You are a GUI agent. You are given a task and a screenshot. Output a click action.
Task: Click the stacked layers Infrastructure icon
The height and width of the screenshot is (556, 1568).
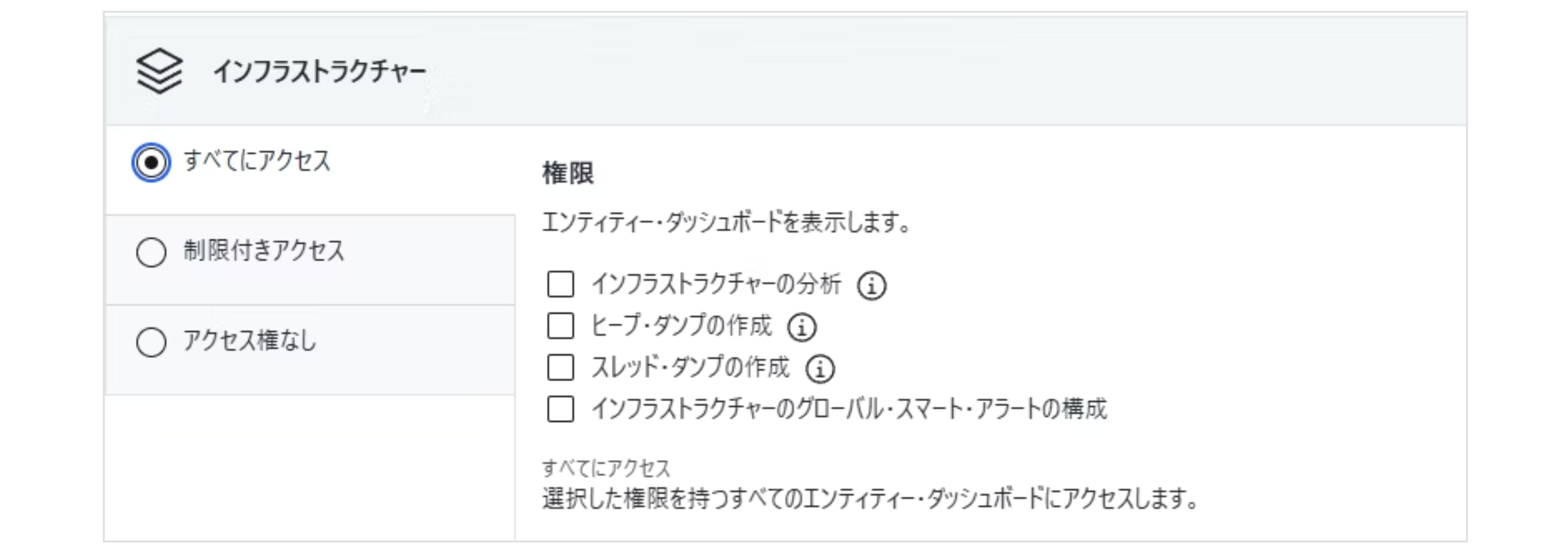[x=159, y=71]
